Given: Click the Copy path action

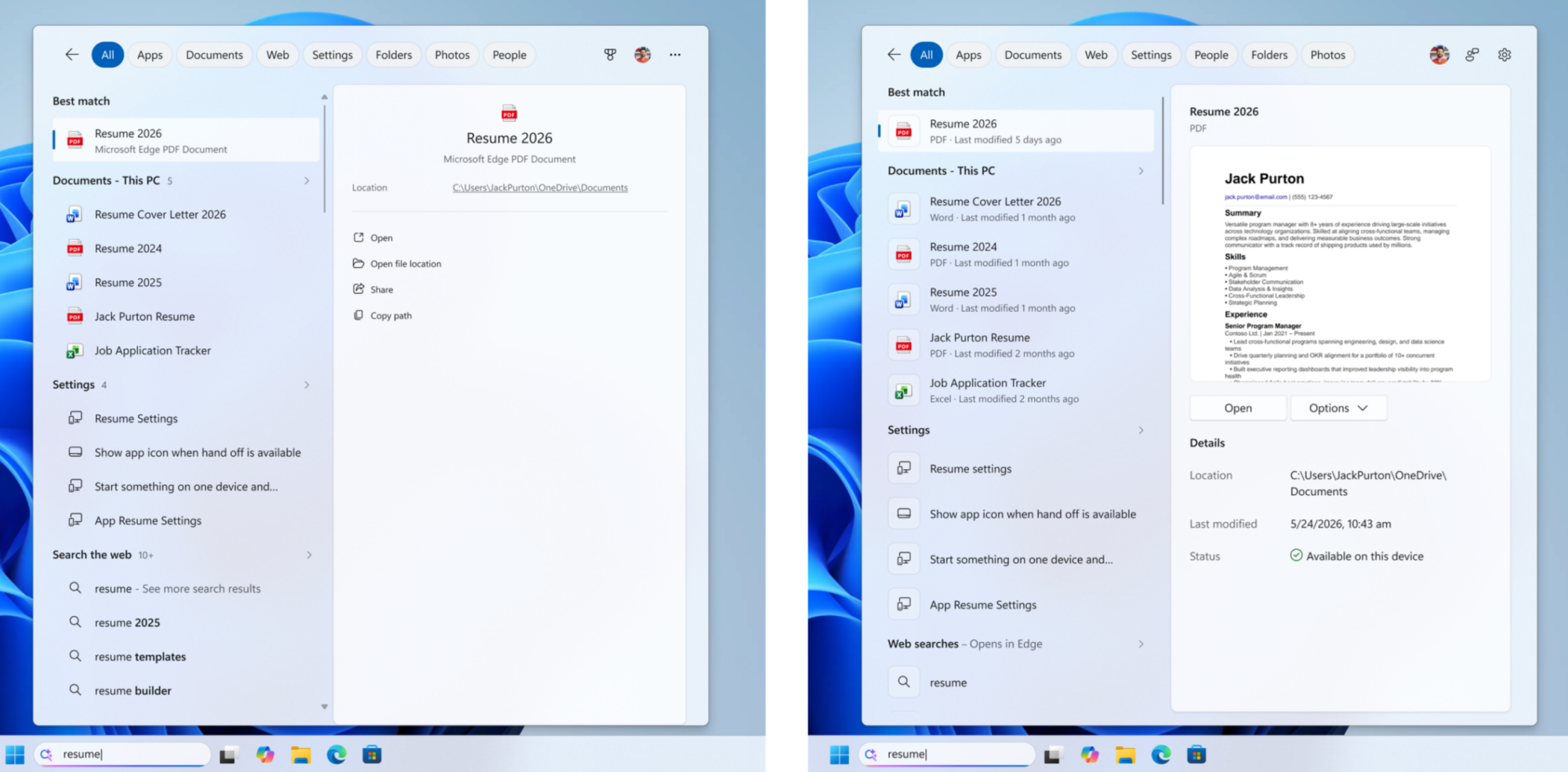Looking at the screenshot, I should point(383,315).
